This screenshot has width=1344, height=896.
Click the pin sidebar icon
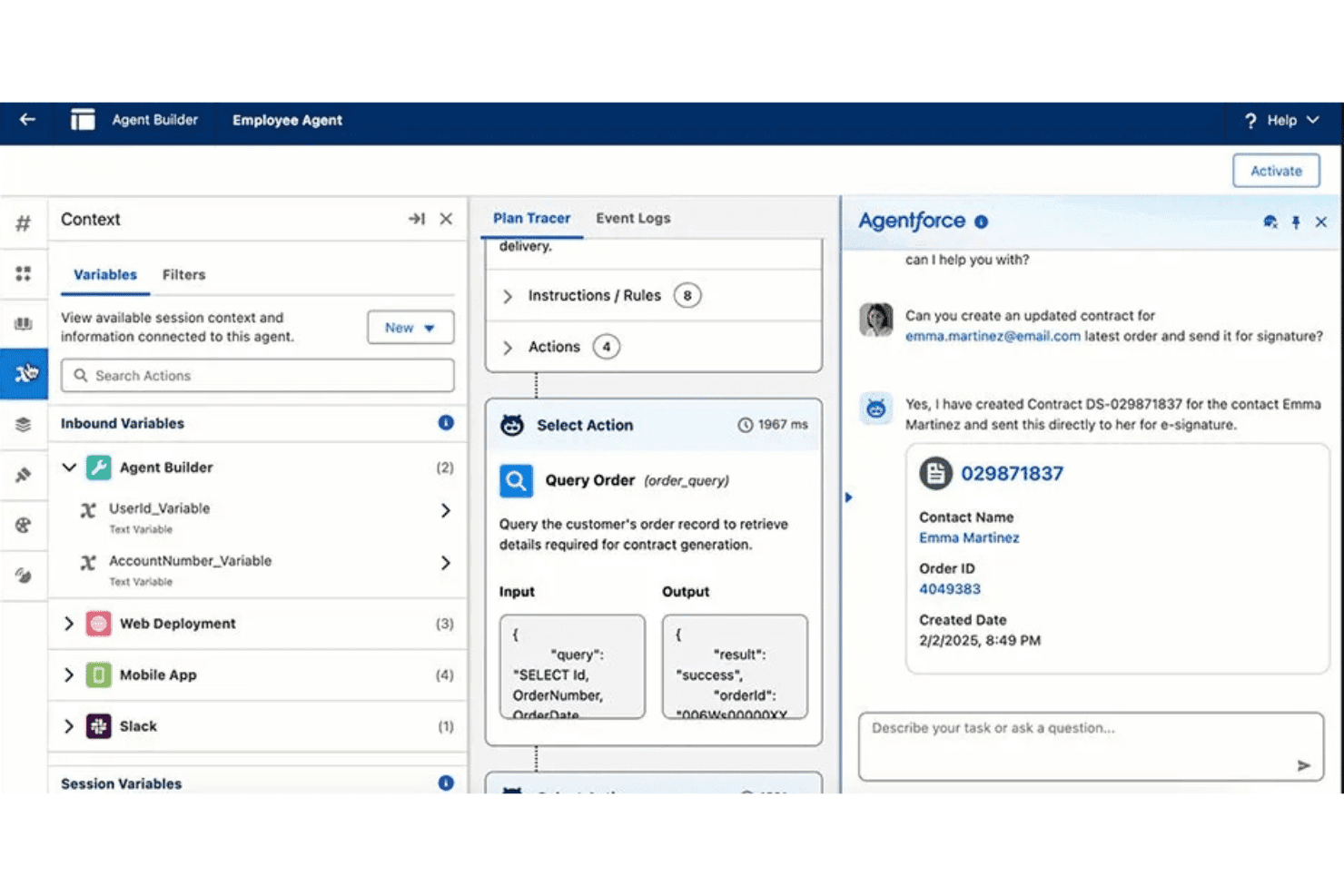coord(24,475)
